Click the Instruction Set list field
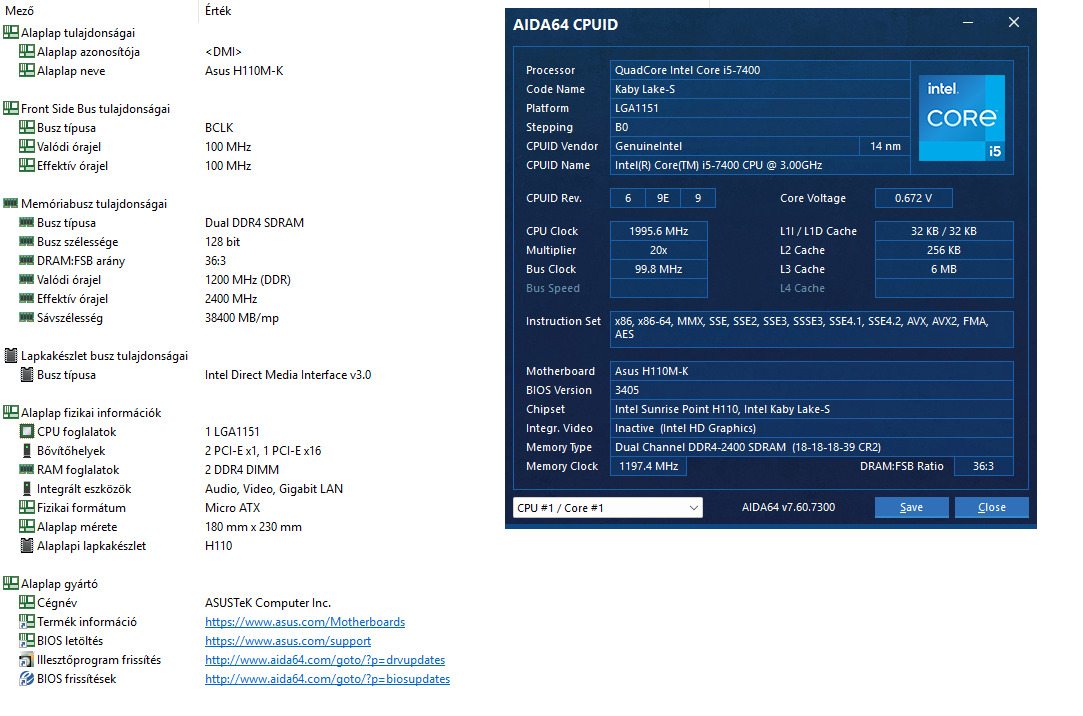The image size is (1083, 716). (x=812, y=329)
